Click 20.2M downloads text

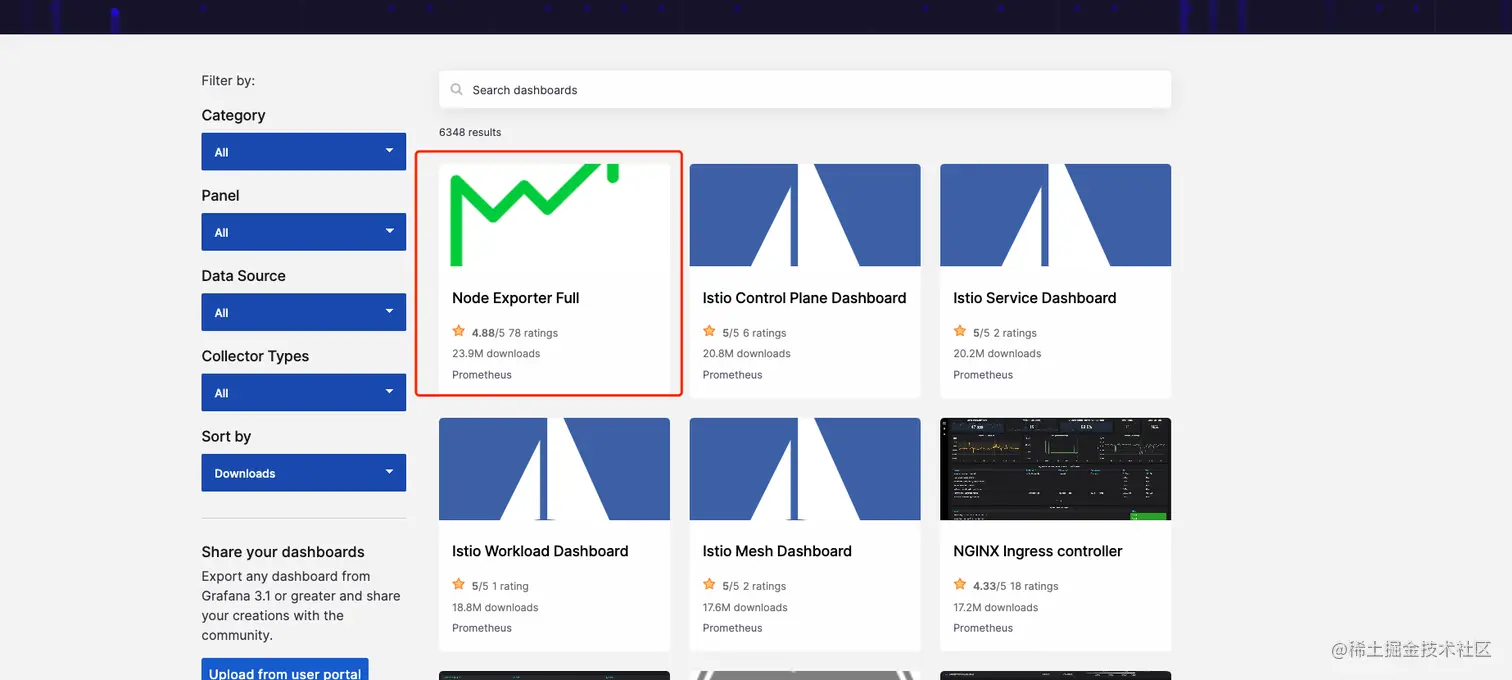[x=997, y=353]
